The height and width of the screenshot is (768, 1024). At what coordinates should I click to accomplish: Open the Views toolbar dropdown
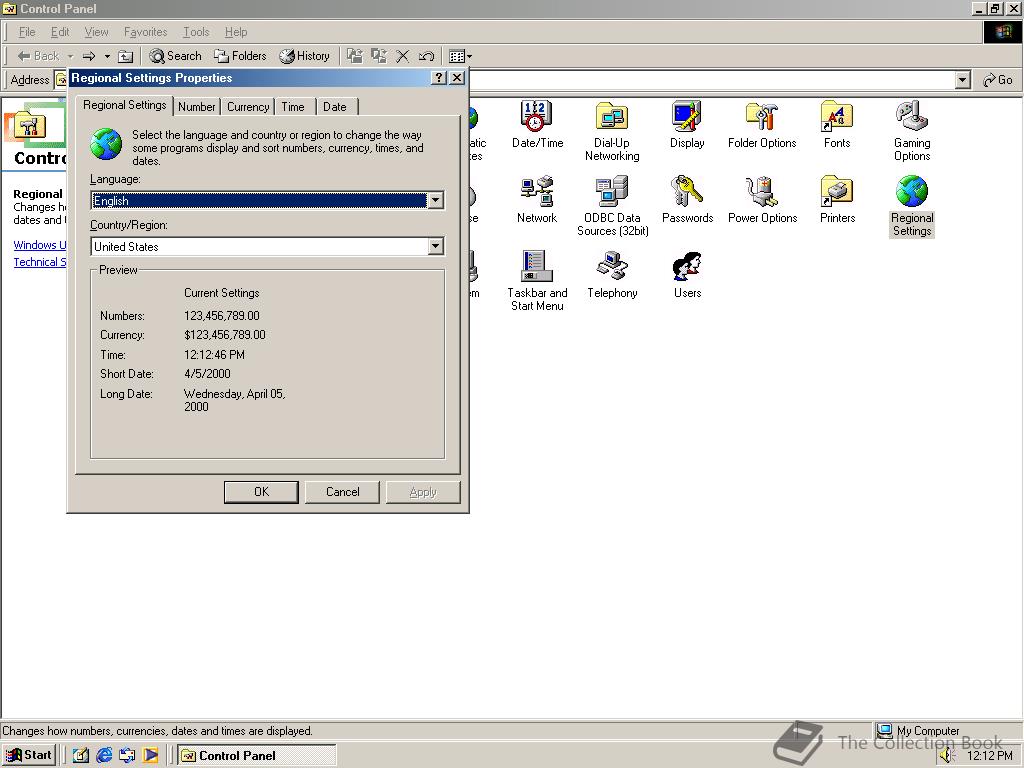tap(460, 56)
